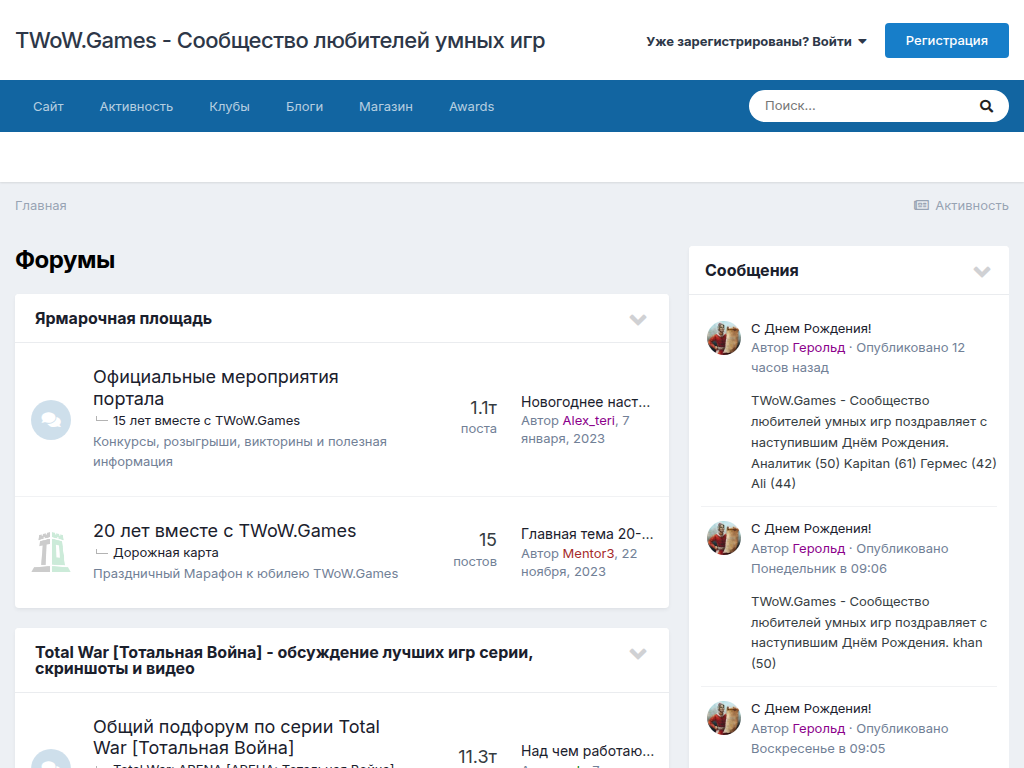Click the Активность stream icon in breadcrumb bar
This screenshot has height=768, width=1024.
coord(921,205)
